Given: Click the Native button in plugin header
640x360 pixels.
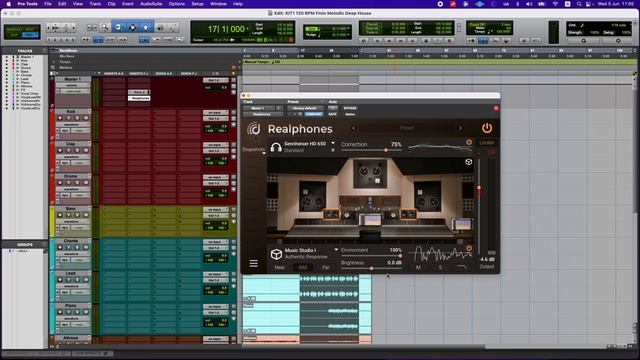Looking at the screenshot, I should point(350,114).
